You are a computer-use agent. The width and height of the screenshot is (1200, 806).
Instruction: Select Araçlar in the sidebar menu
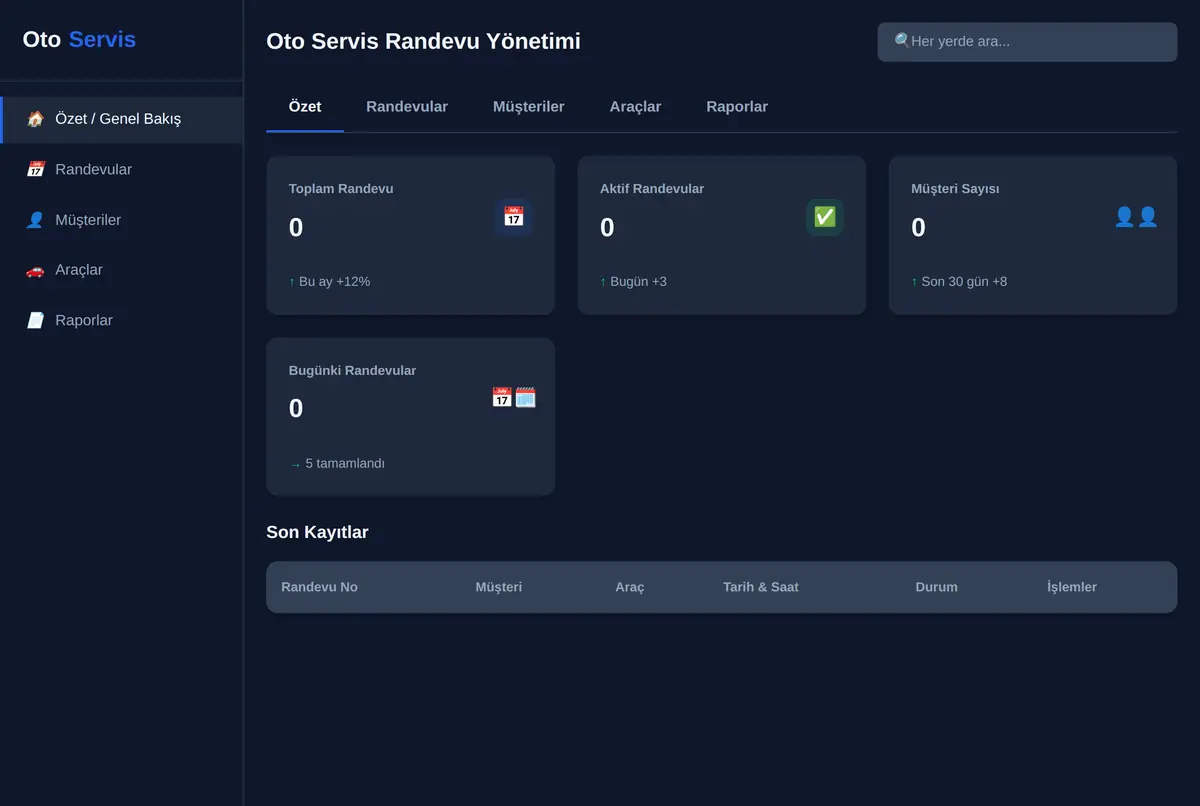(x=121, y=270)
